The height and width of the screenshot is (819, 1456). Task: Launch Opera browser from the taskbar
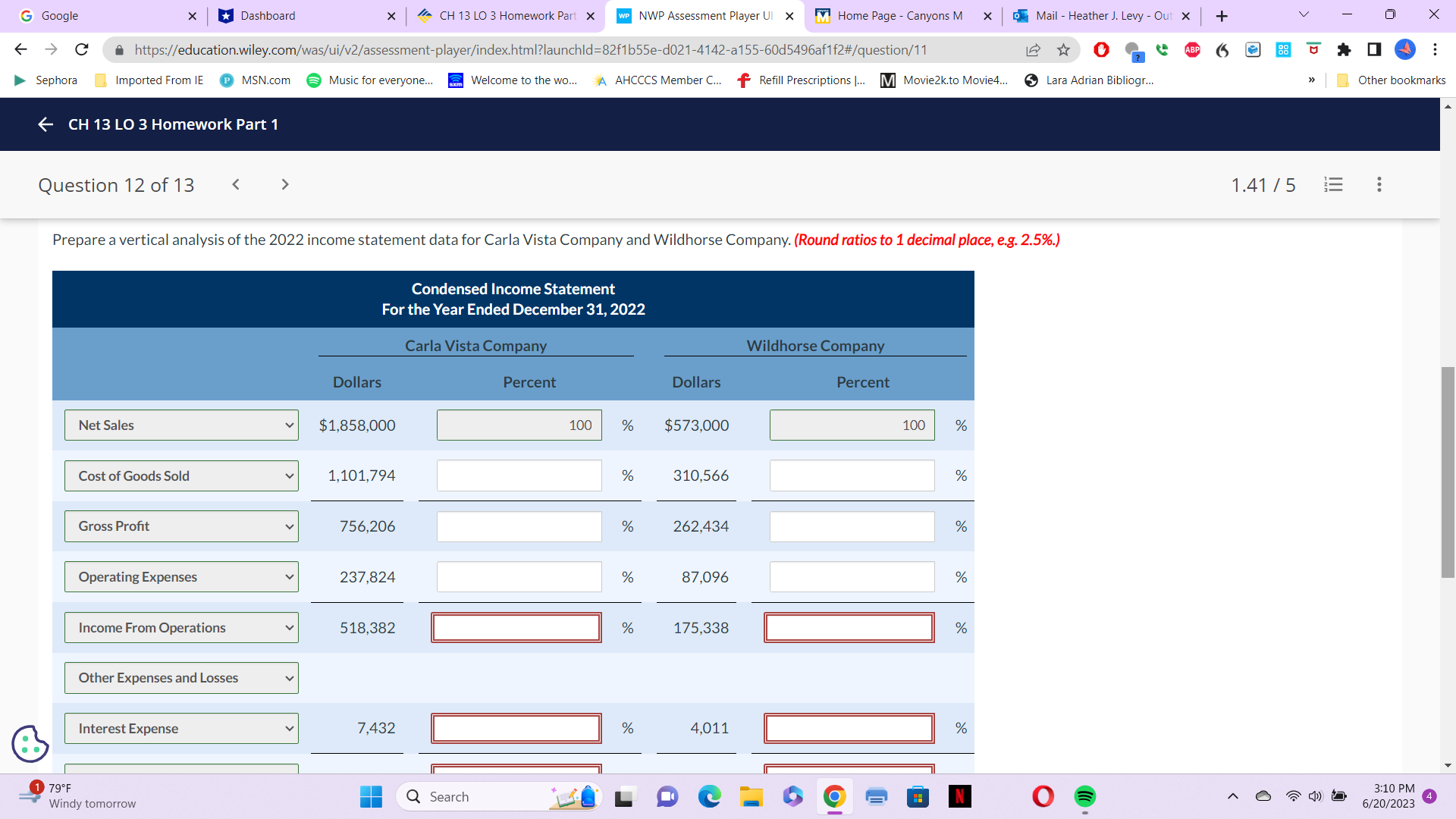click(x=1043, y=797)
